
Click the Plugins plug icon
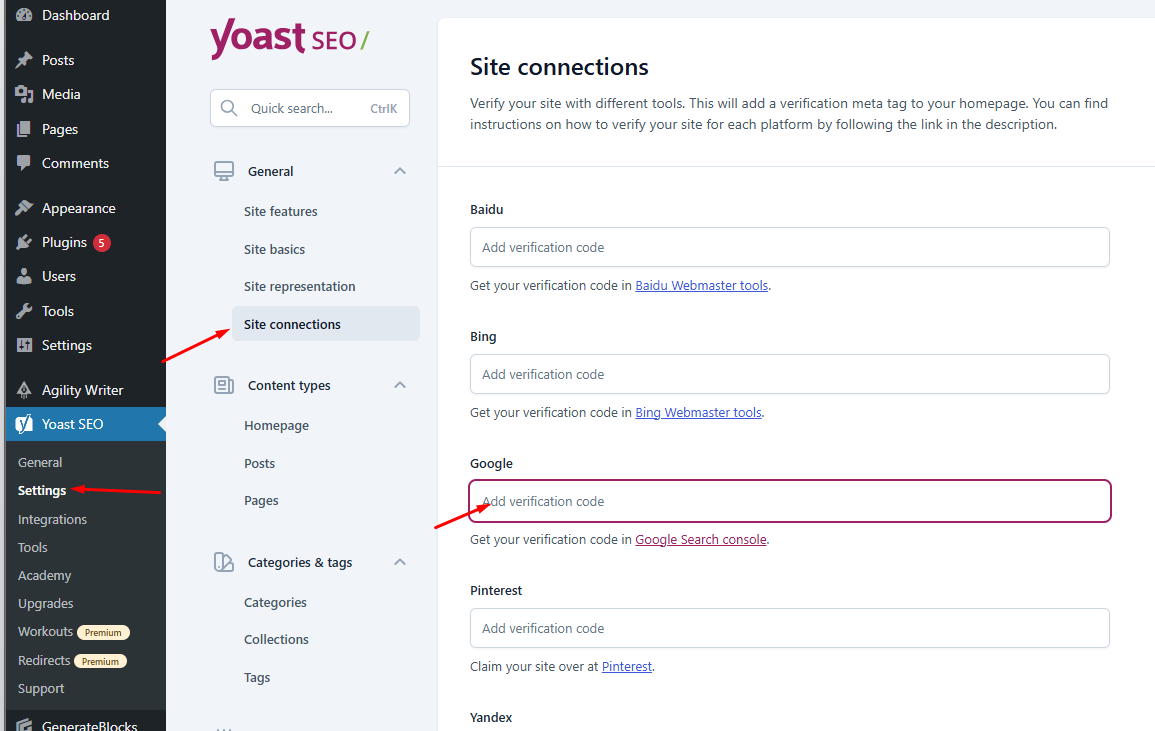click(24, 242)
